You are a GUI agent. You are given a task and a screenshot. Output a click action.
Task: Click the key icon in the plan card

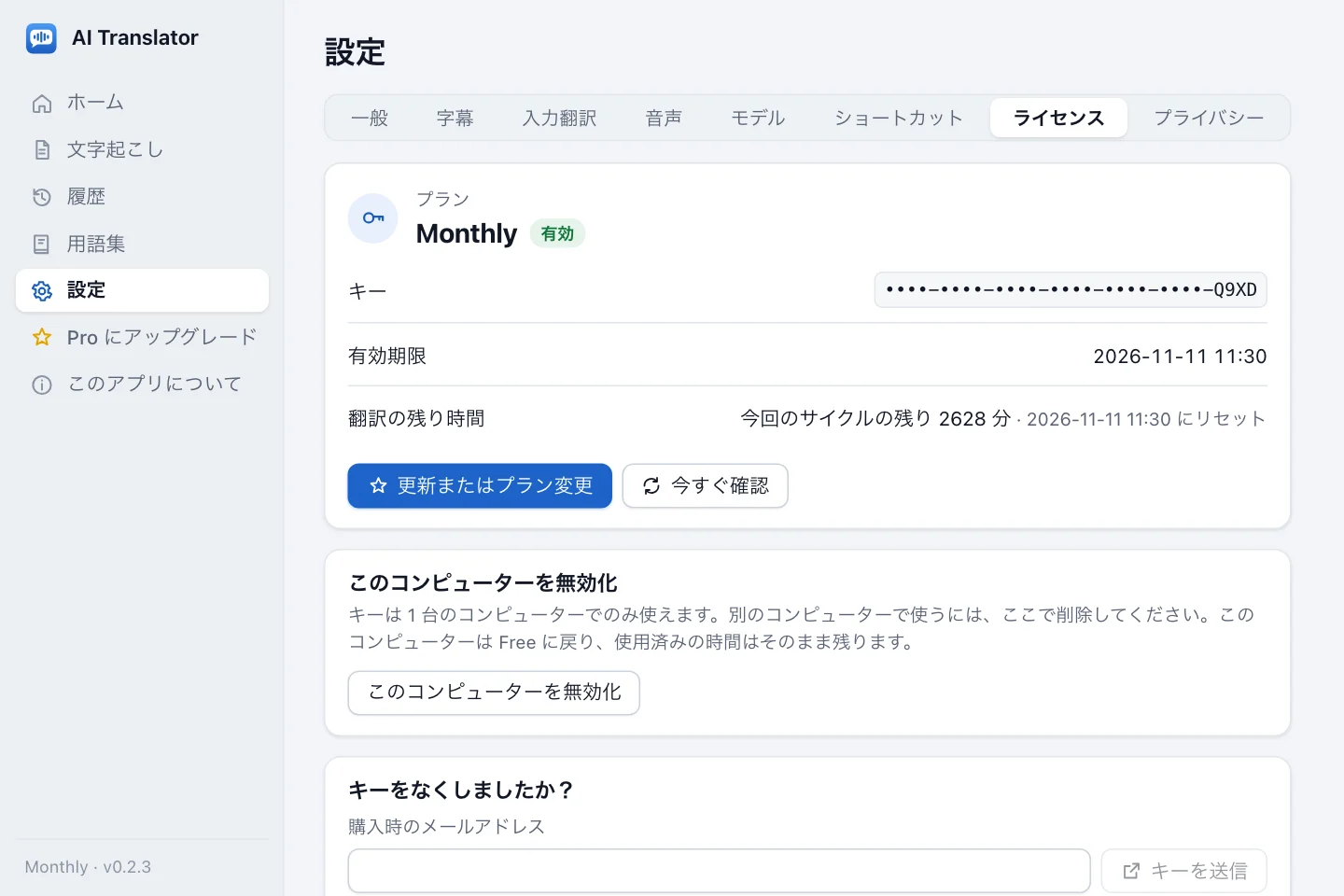373,218
